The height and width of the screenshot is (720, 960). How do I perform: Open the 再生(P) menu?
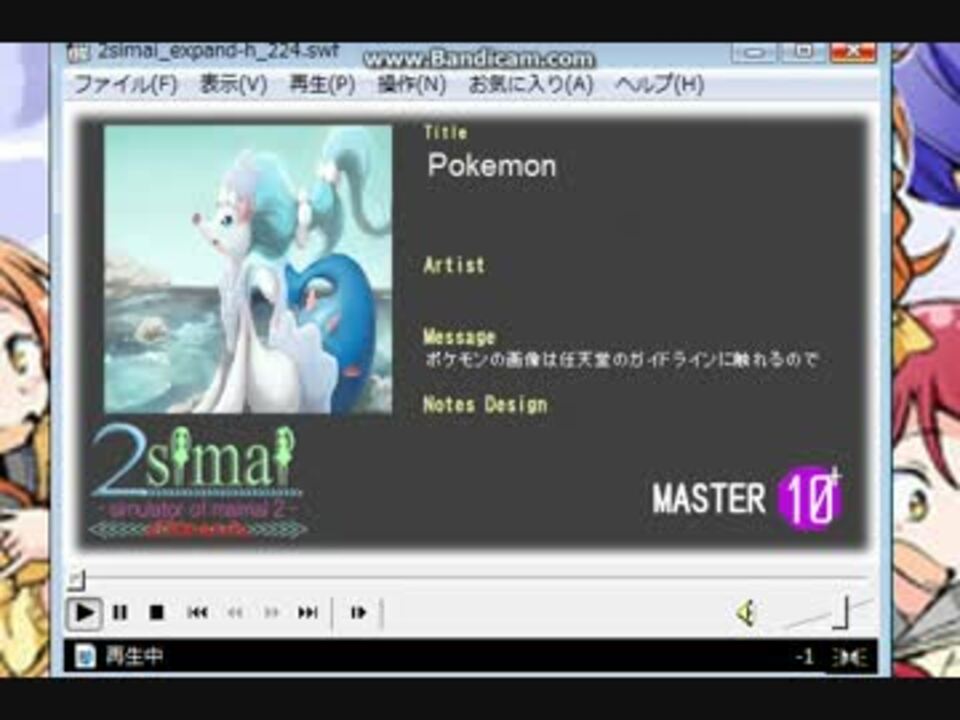322,84
